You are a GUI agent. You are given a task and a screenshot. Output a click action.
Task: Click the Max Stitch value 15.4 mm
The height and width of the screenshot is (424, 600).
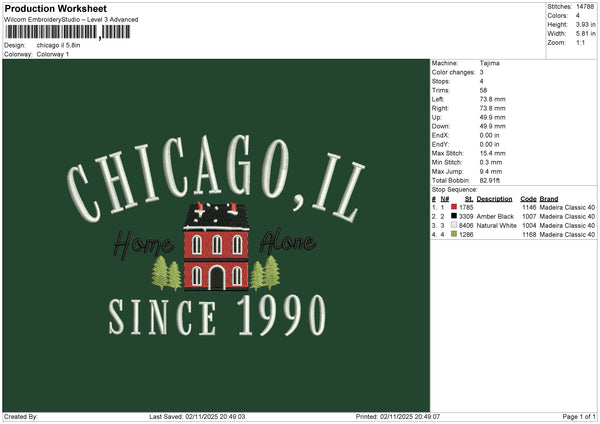tap(492, 153)
